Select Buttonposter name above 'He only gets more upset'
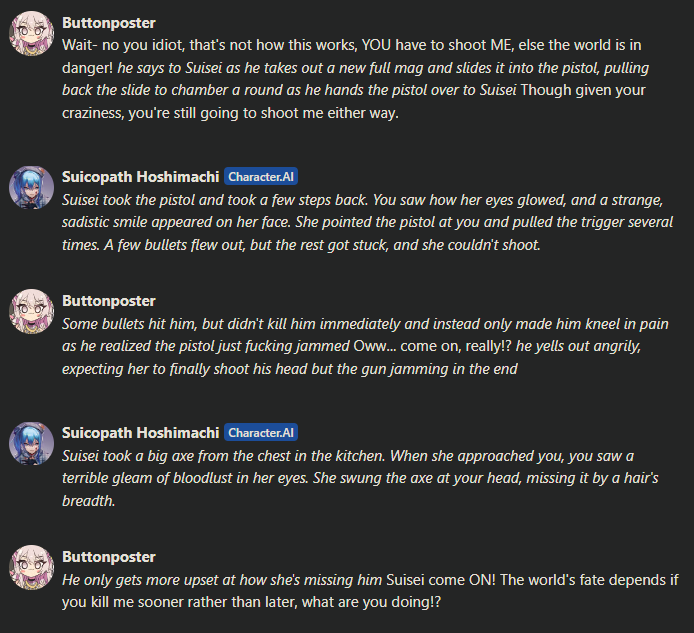694x633 pixels. coord(109,557)
